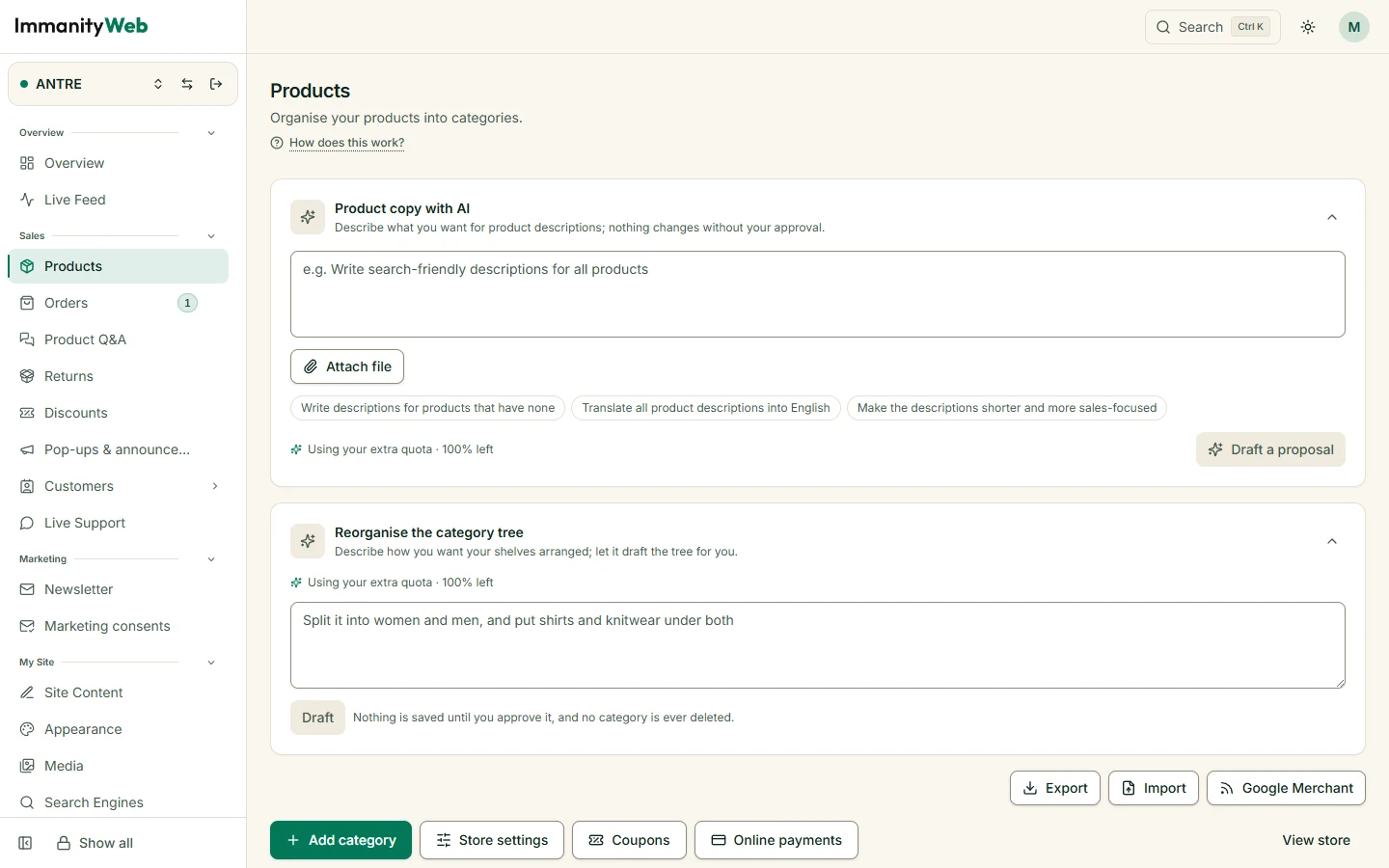Open Returns in the sidebar

118,376
